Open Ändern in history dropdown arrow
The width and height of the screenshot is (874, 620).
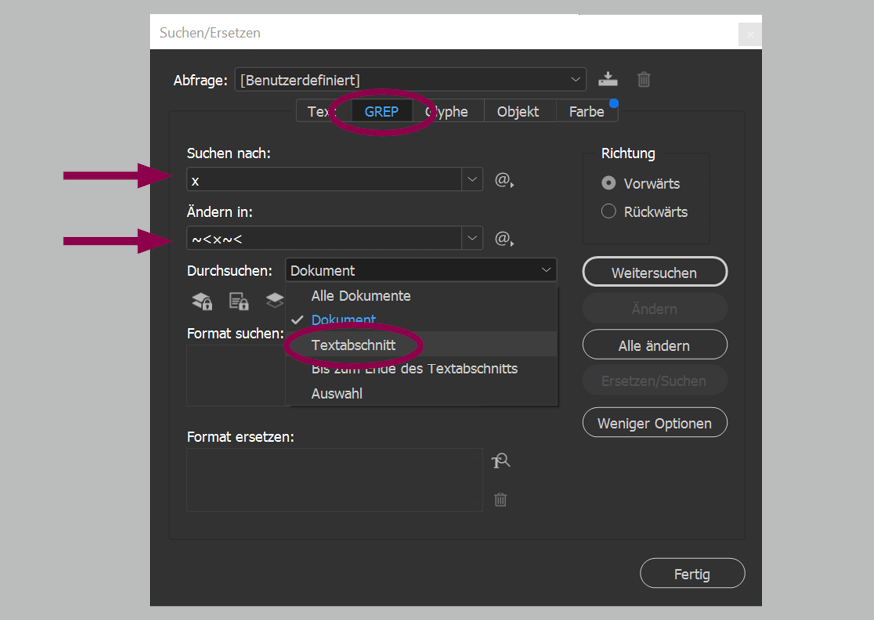click(472, 239)
